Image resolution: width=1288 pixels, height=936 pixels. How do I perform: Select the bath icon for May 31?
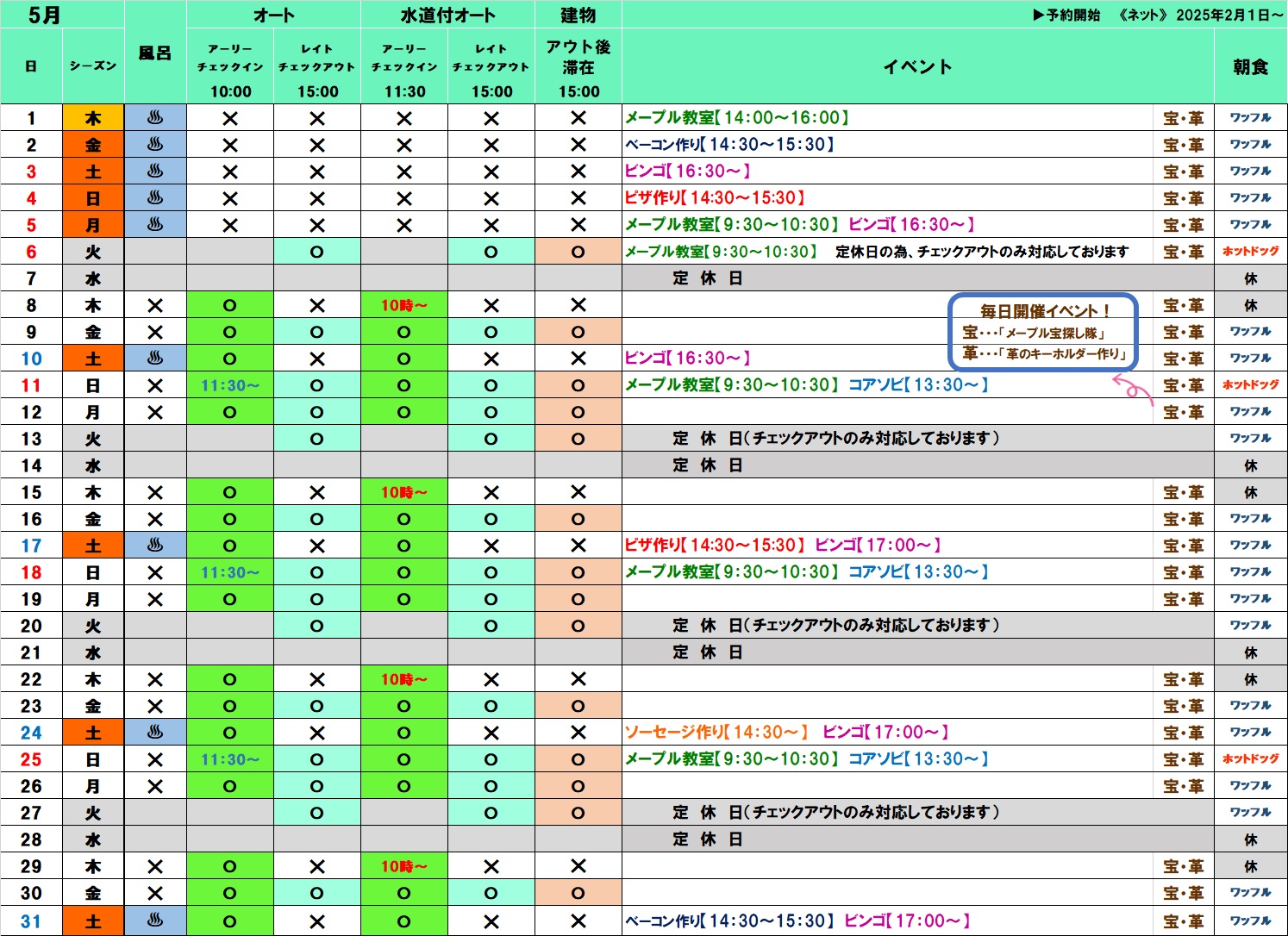click(x=155, y=920)
